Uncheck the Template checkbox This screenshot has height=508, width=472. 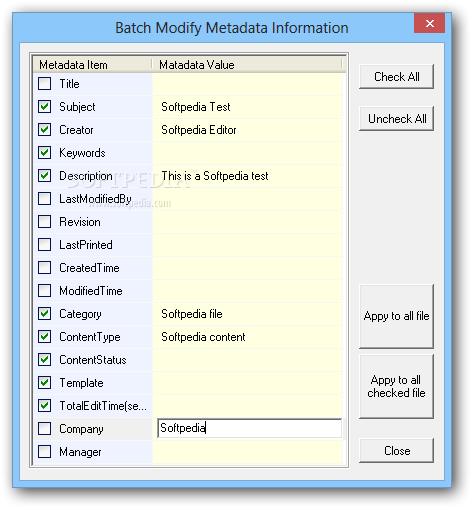point(44,383)
